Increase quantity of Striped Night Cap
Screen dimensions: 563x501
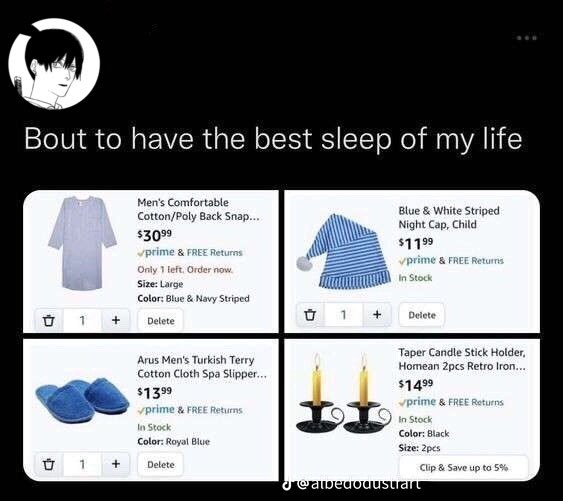(377, 315)
